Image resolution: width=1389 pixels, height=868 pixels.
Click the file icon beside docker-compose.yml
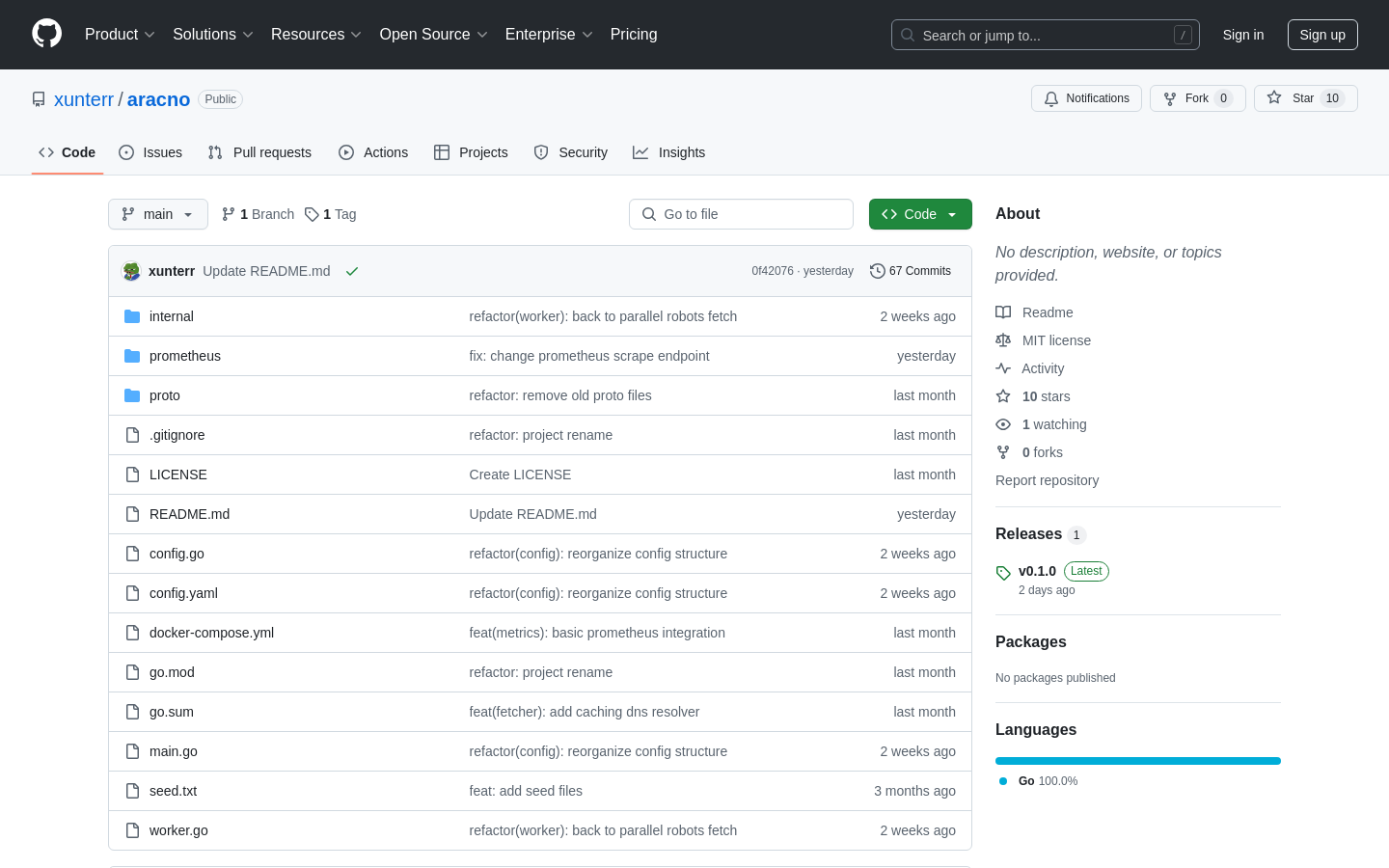click(x=132, y=633)
